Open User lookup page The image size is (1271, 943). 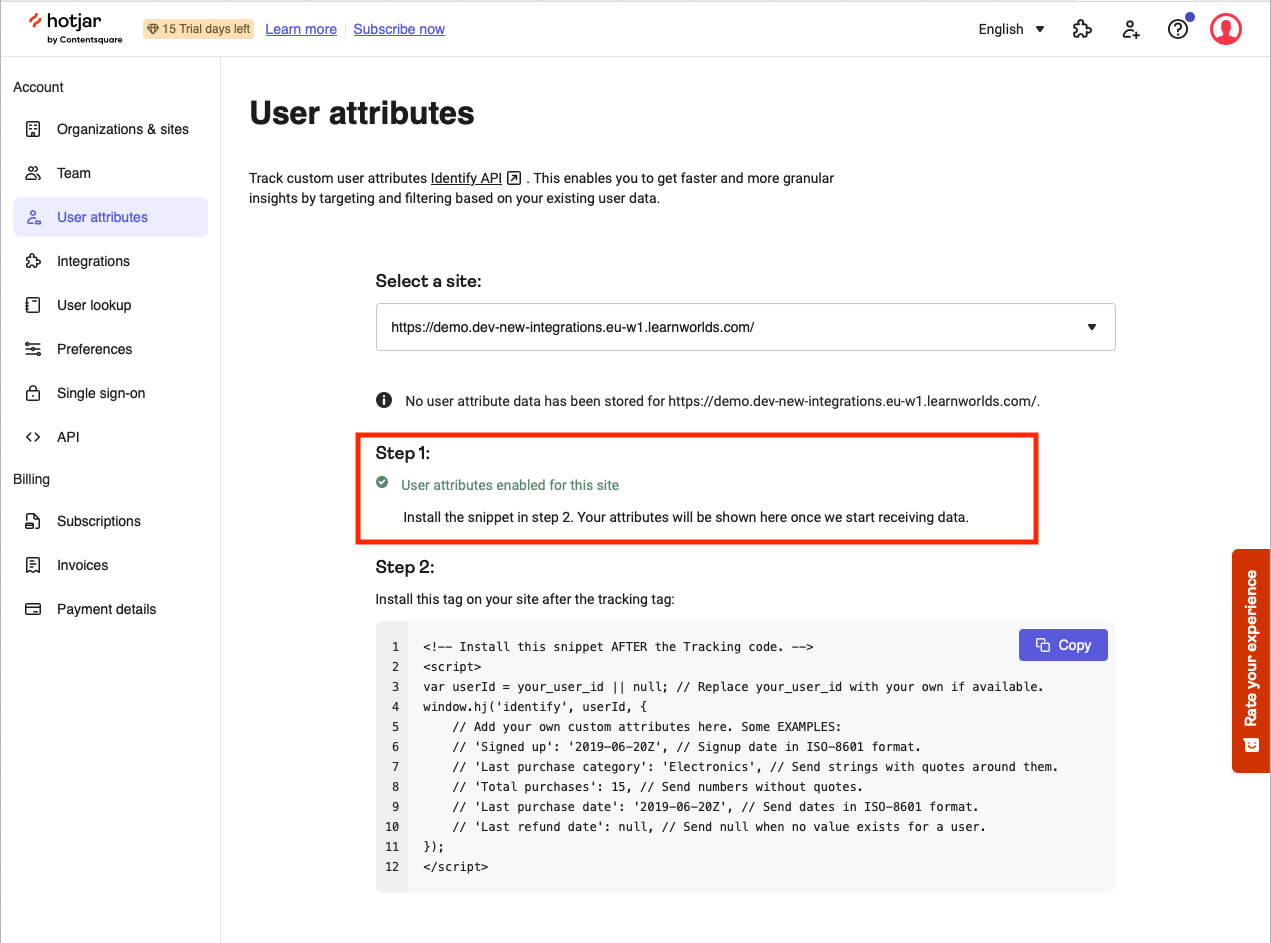(110, 305)
